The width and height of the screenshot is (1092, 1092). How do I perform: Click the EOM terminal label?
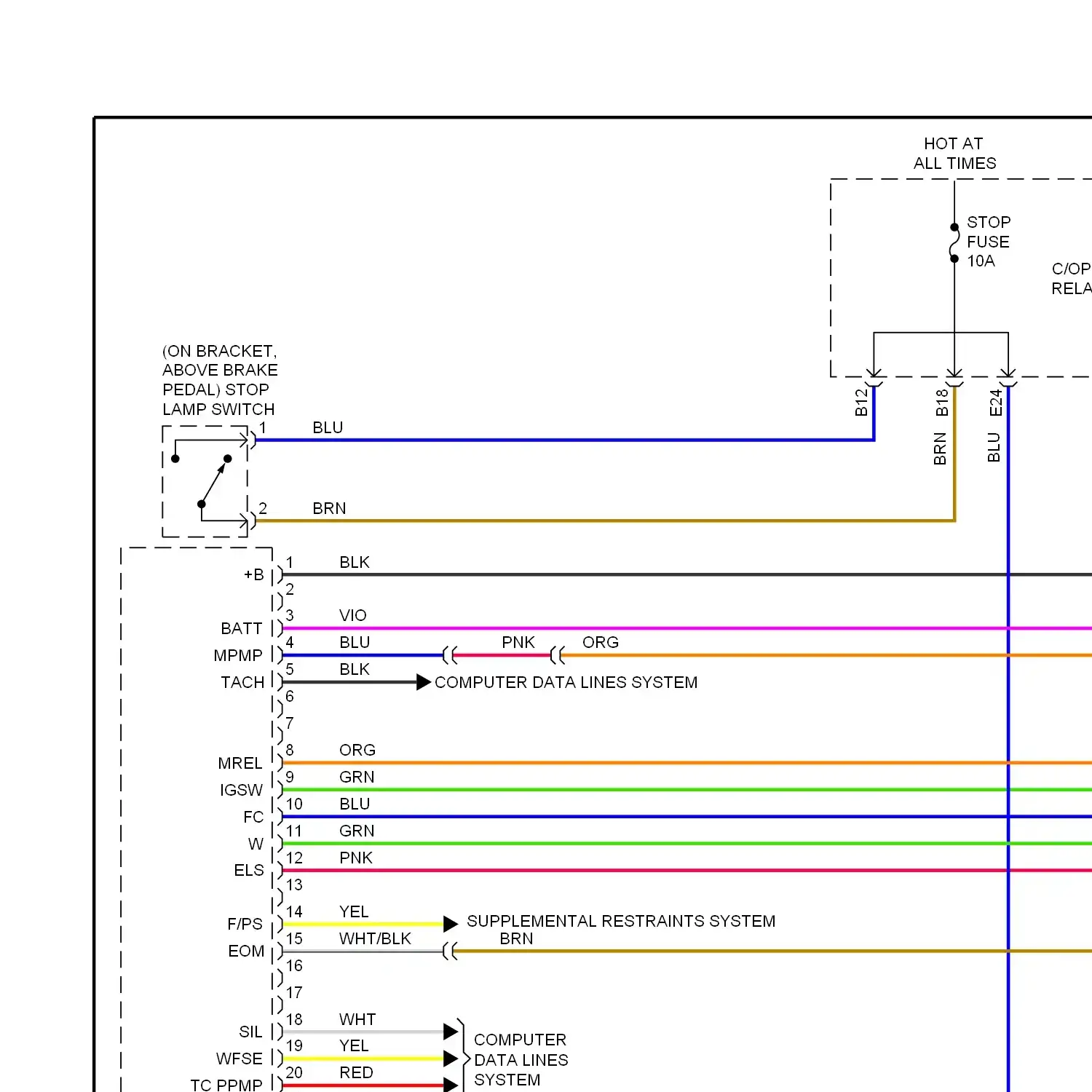[246, 951]
